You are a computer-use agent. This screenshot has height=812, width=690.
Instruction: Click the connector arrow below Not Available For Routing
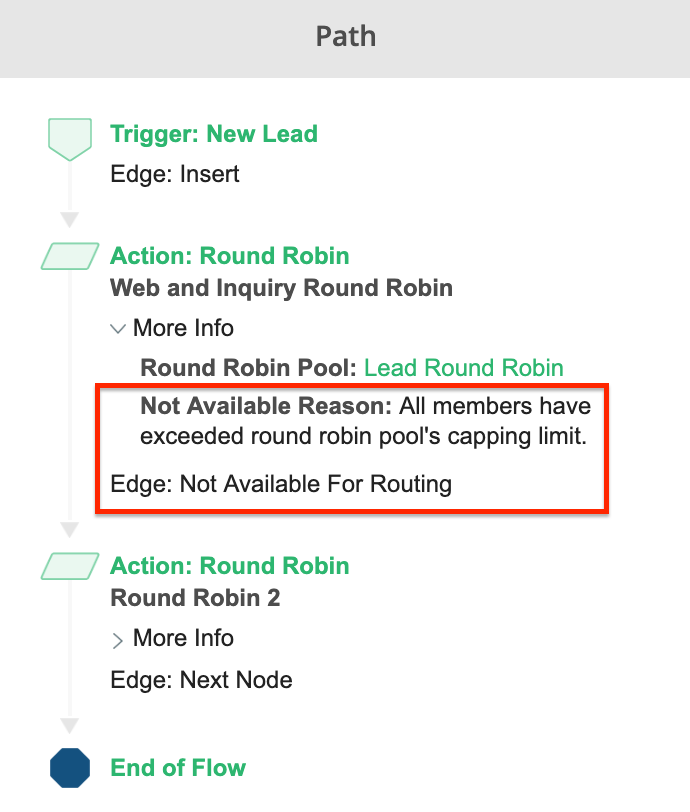coord(69,529)
